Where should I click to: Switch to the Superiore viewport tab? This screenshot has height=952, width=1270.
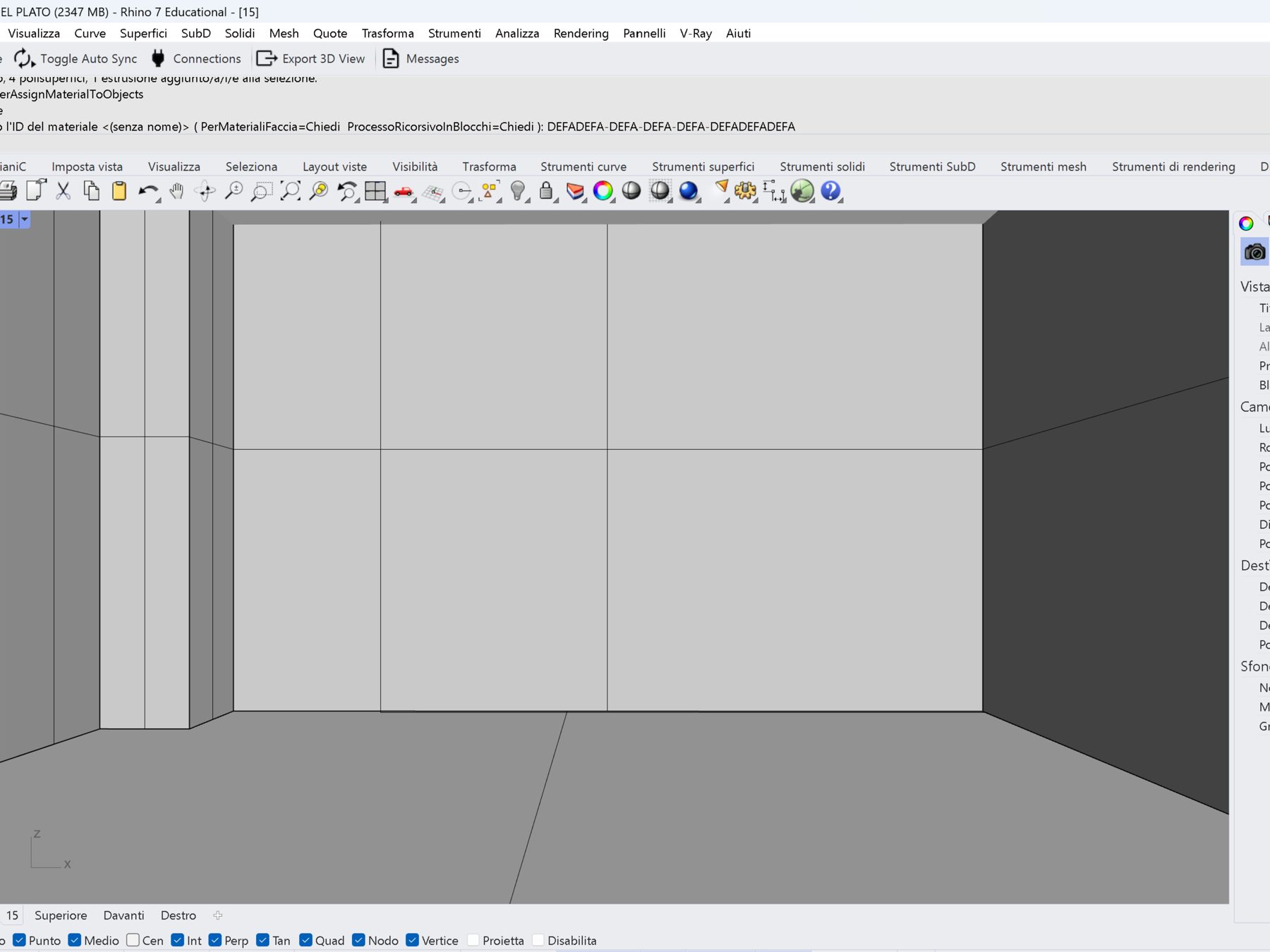(x=61, y=915)
